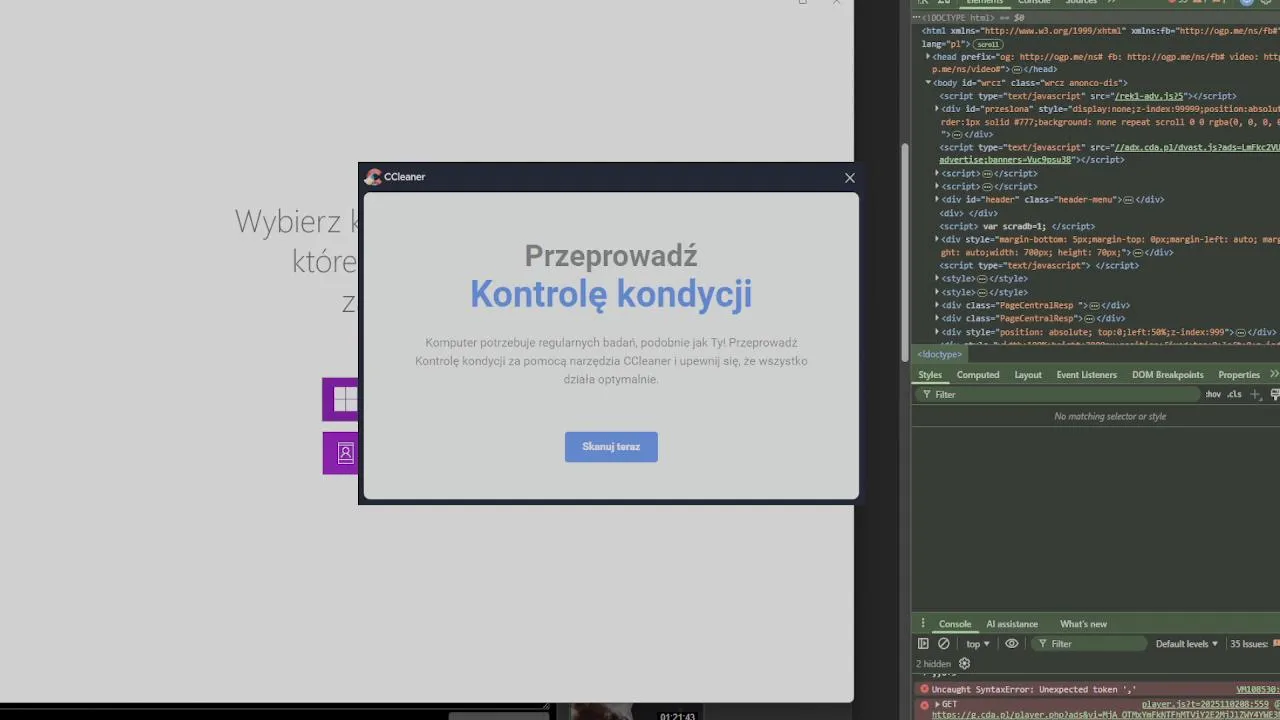Close the CCleaner popup with the X
1280x720 pixels.
tap(850, 178)
